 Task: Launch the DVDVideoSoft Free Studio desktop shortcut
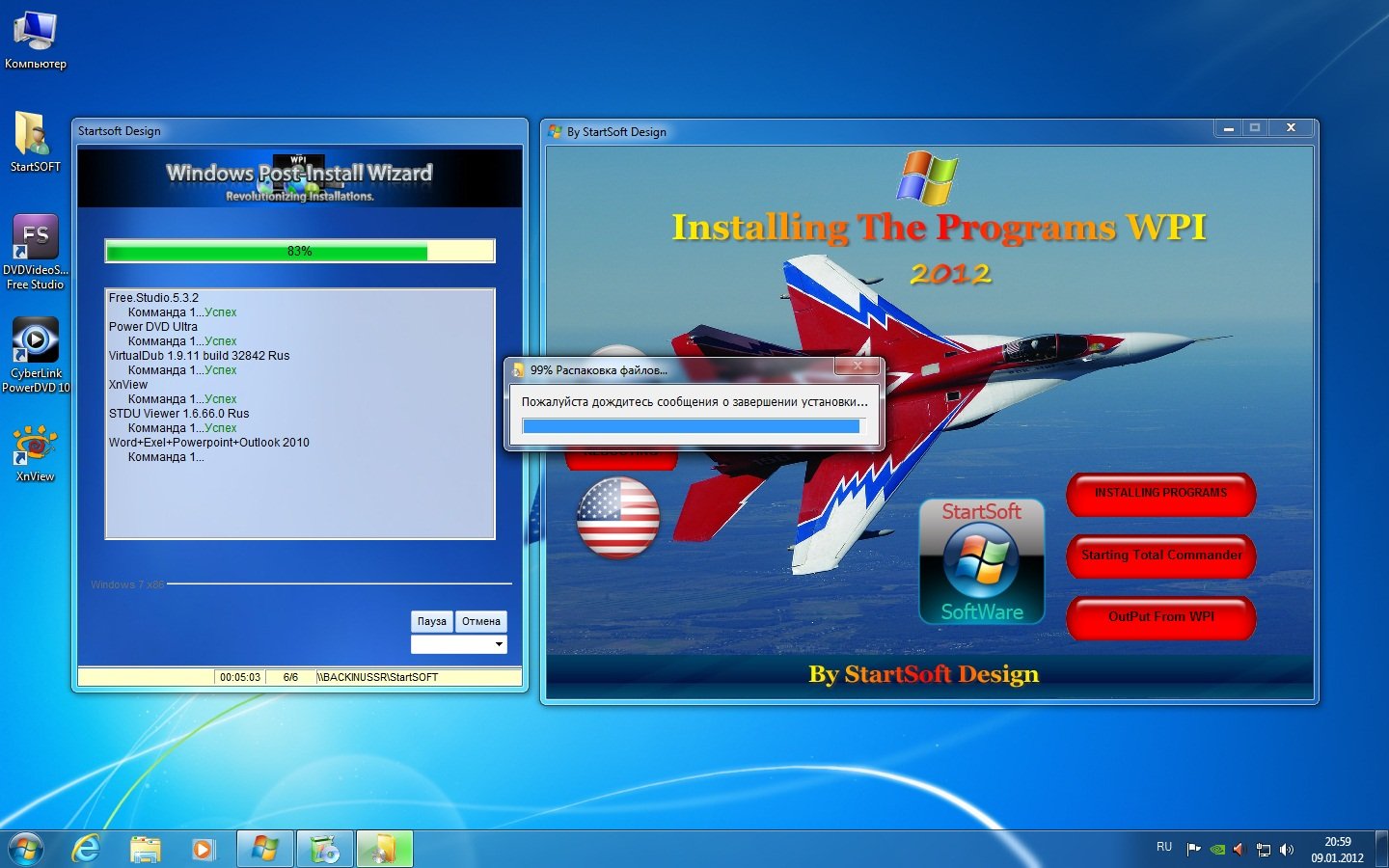(x=35, y=252)
